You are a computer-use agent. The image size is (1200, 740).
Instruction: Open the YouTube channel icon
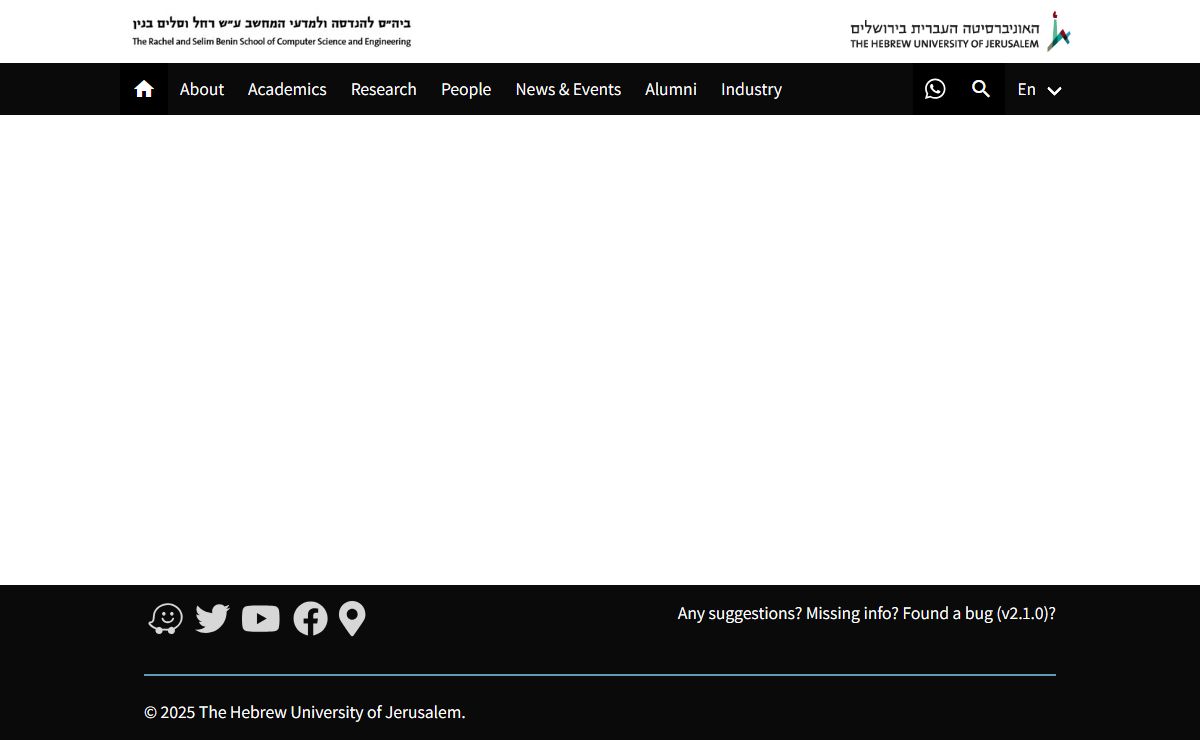click(261, 619)
